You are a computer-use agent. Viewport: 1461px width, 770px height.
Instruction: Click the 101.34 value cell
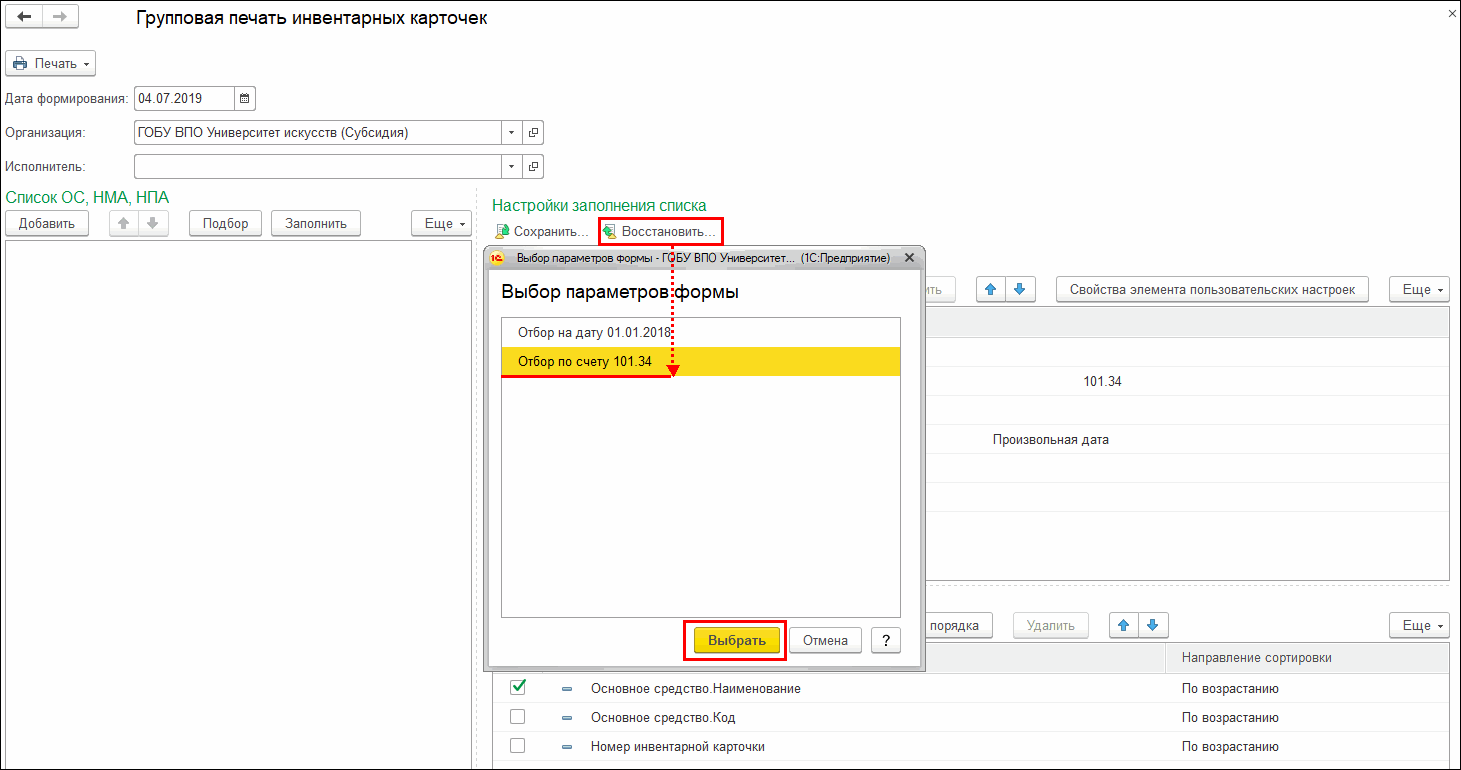coord(1102,381)
